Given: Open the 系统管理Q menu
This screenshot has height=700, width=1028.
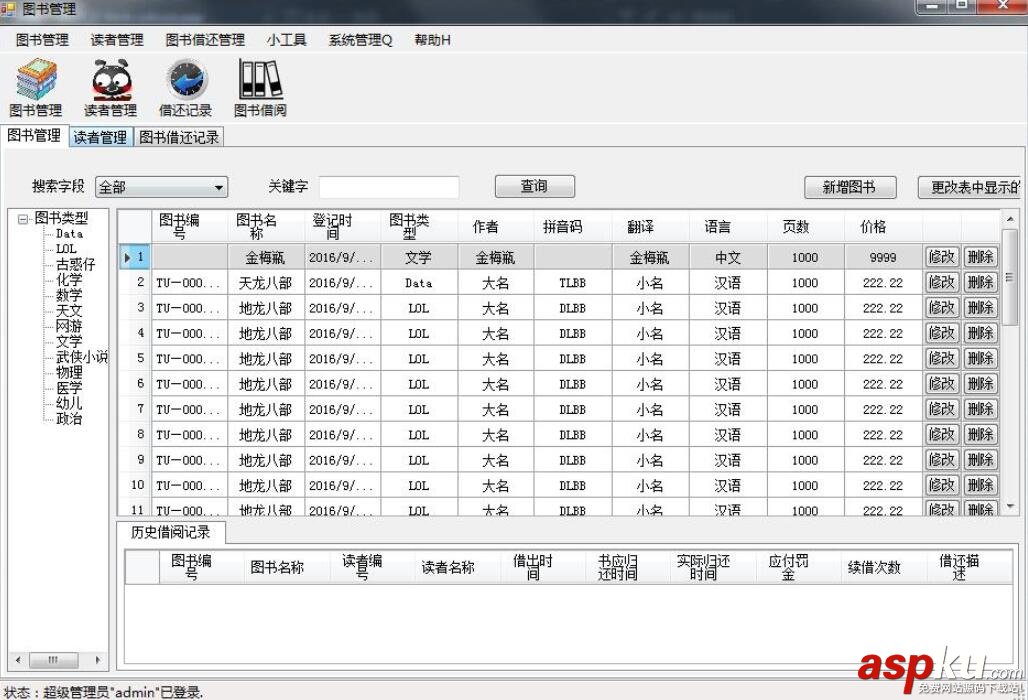Looking at the screenshot, I should pyautogui.click(x=360, y=40).
